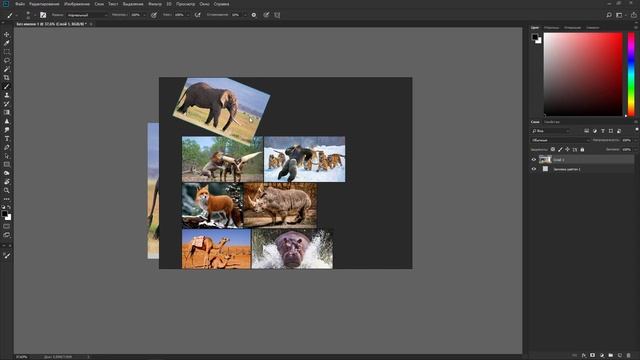
Task: Filter layers by type layers
Action: (x=603, y=131)
